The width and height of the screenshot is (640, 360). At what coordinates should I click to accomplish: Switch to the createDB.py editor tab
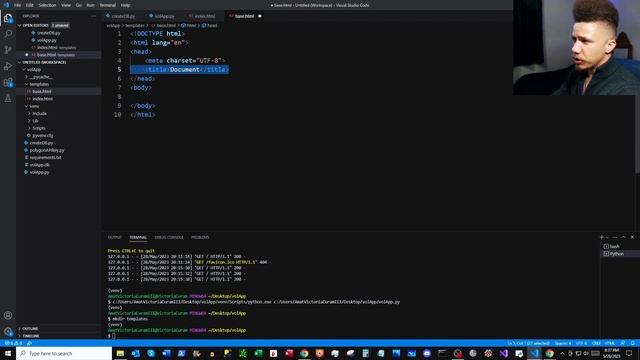click(121, 16)
